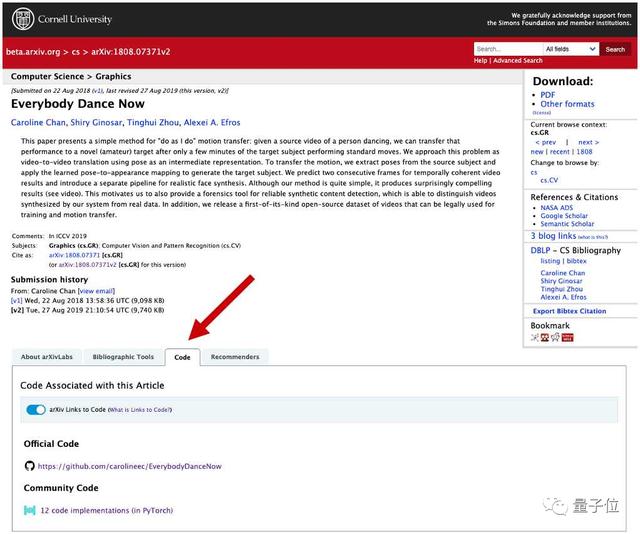Screen dimensions: 640x534
Task: Open the NASA ADS citations link
Action: [x=557, y=207]
